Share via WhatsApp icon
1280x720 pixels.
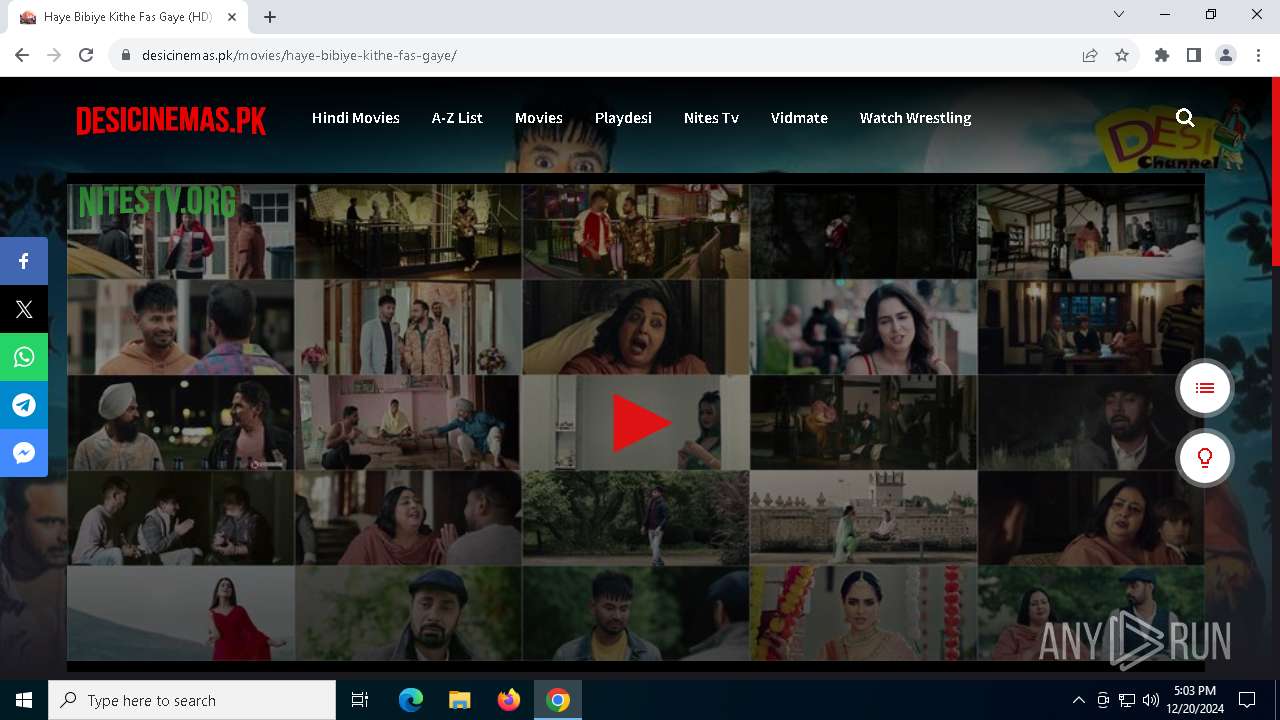point(24,357)
